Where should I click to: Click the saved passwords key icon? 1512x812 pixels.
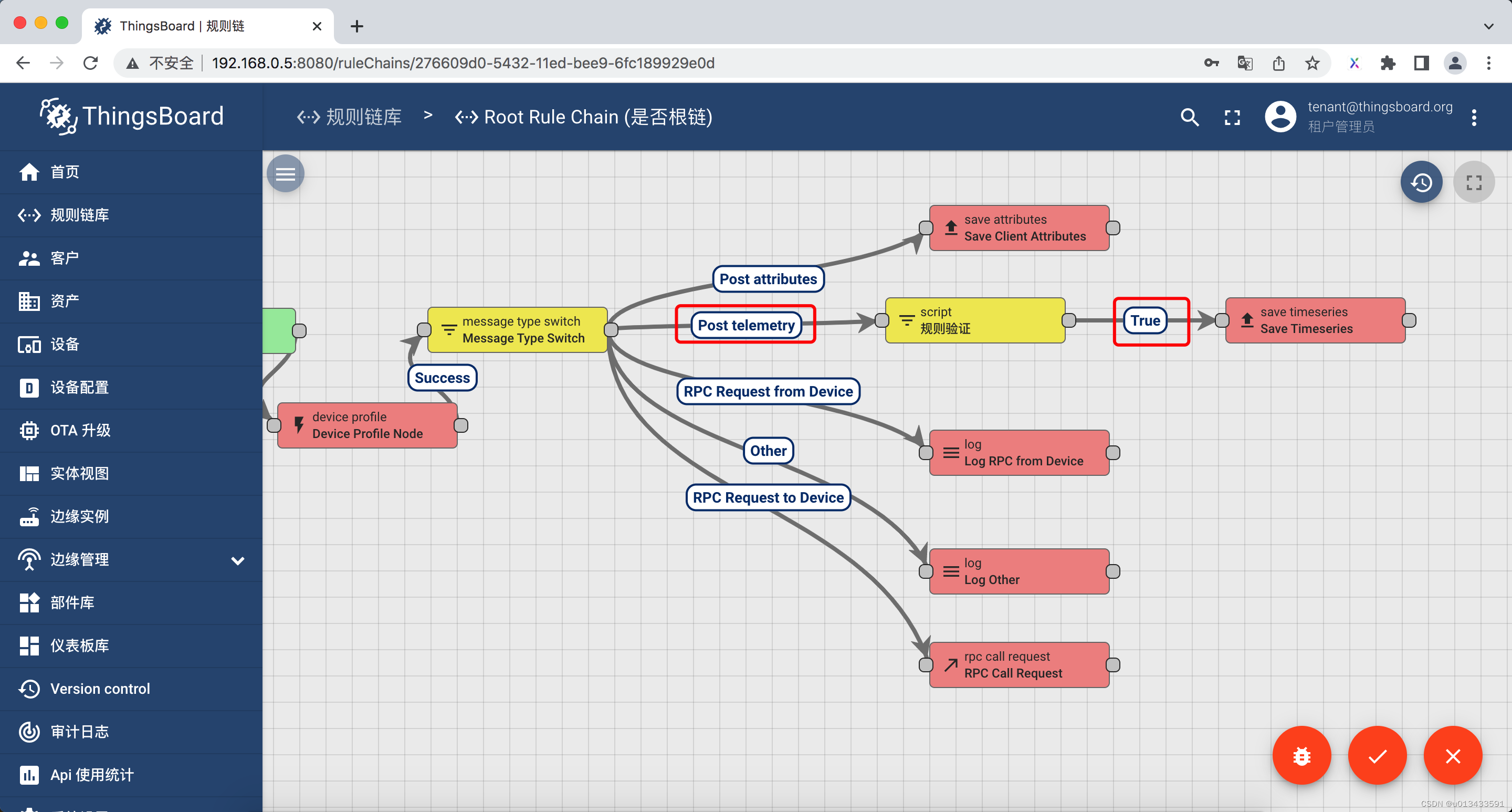[1211, 63]
